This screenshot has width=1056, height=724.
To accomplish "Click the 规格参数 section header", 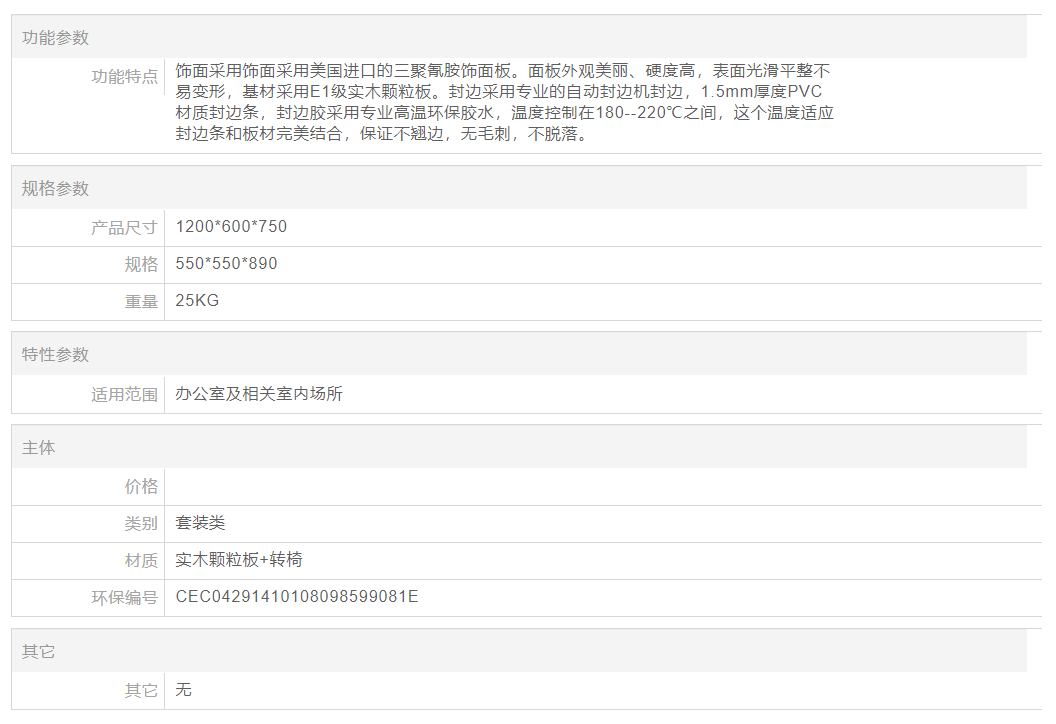I will (56, 189).
